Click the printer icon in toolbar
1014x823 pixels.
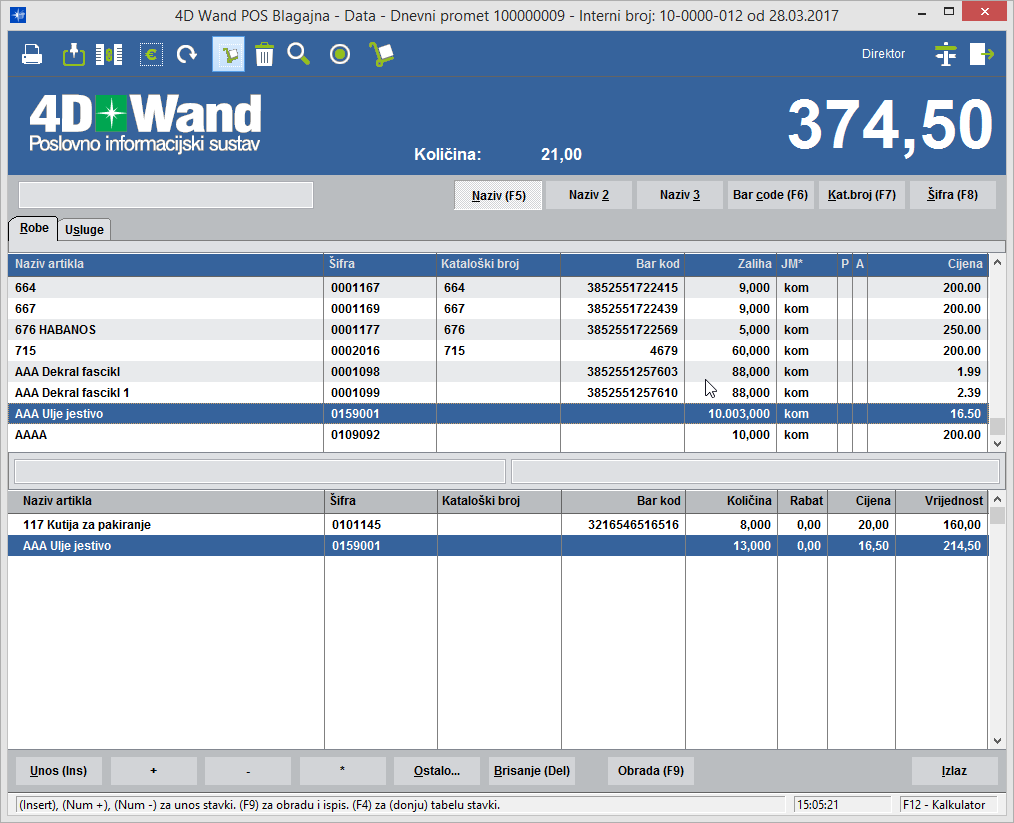click(x=32, y=54)
